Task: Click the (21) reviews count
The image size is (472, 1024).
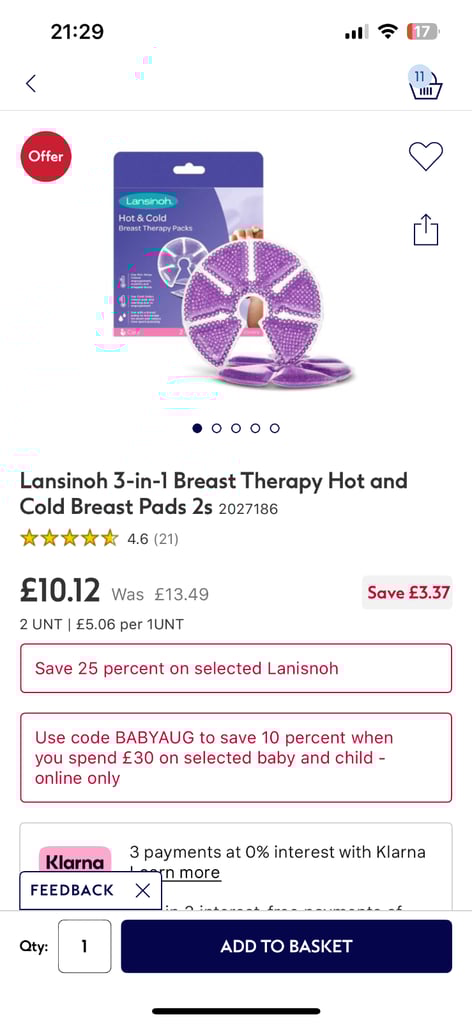Action: coord(166,539)
